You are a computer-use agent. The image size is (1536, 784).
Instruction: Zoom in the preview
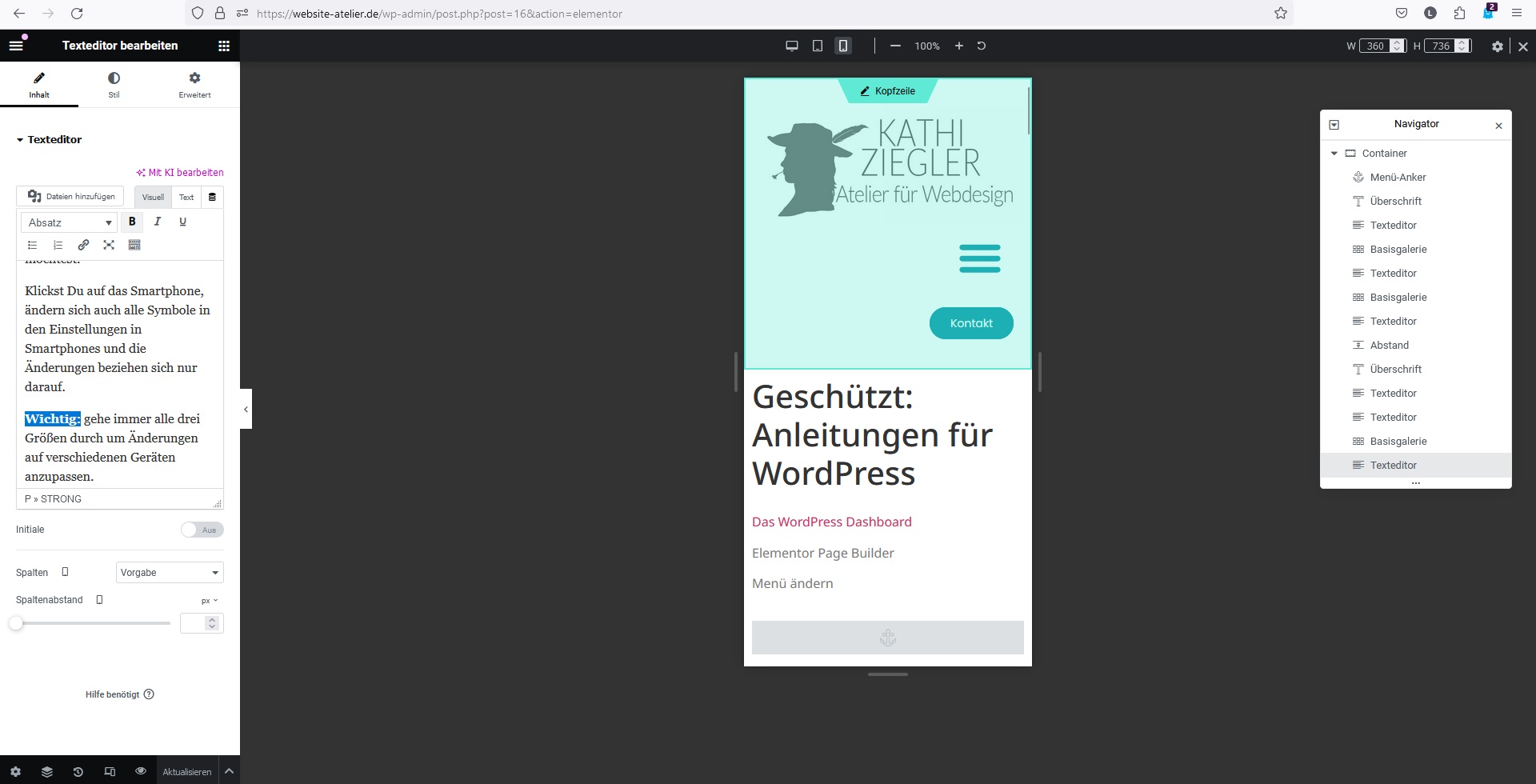coord(958,46)
